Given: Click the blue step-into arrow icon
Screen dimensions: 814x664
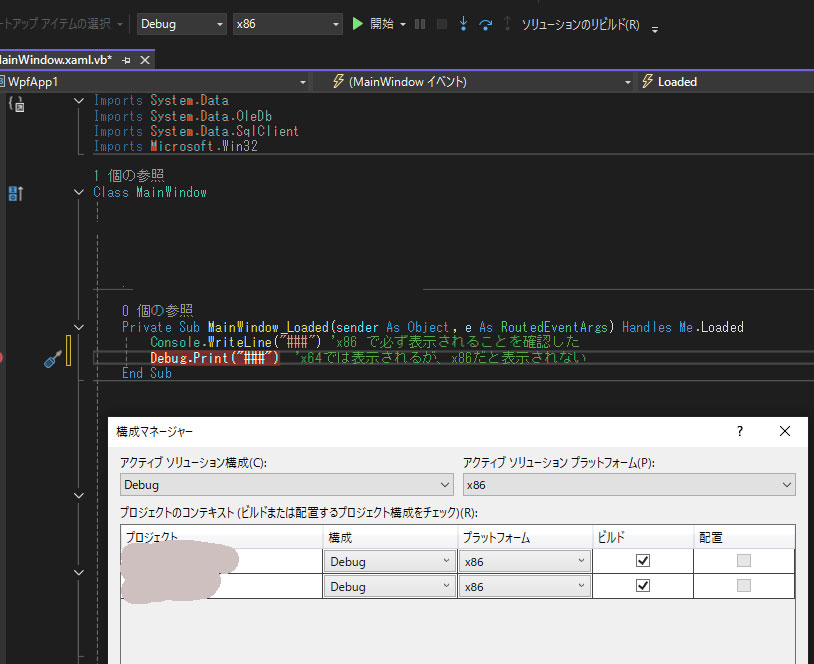Looking at the screenshot, I should [463, 24].
